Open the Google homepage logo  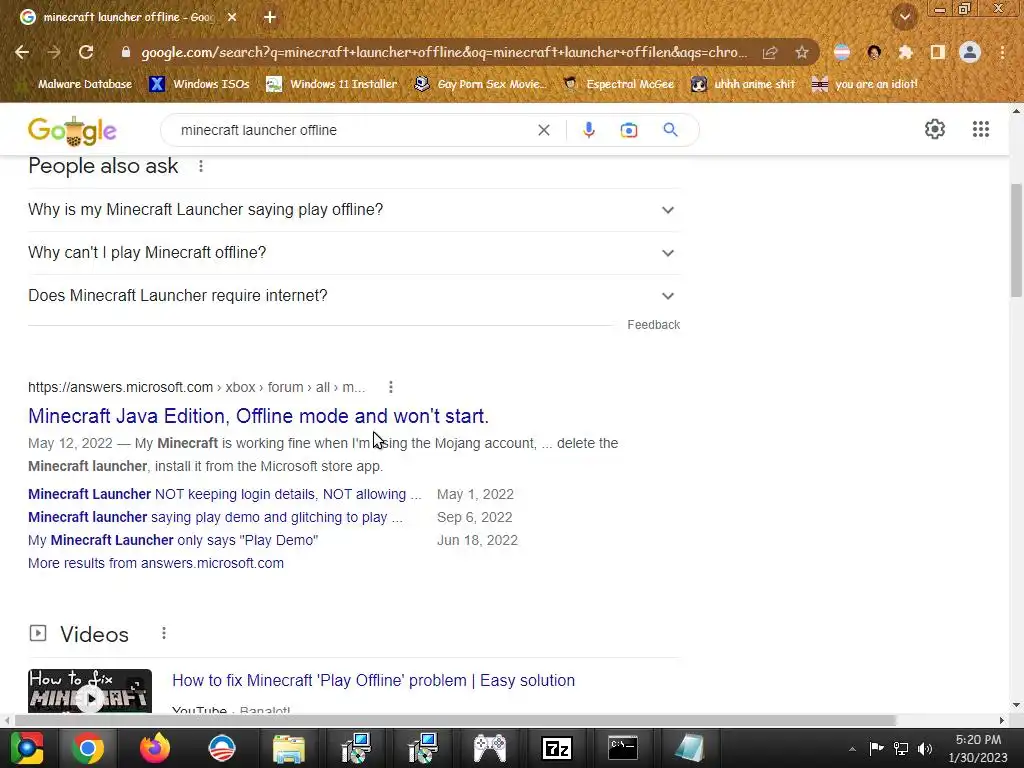click(72, 131)
